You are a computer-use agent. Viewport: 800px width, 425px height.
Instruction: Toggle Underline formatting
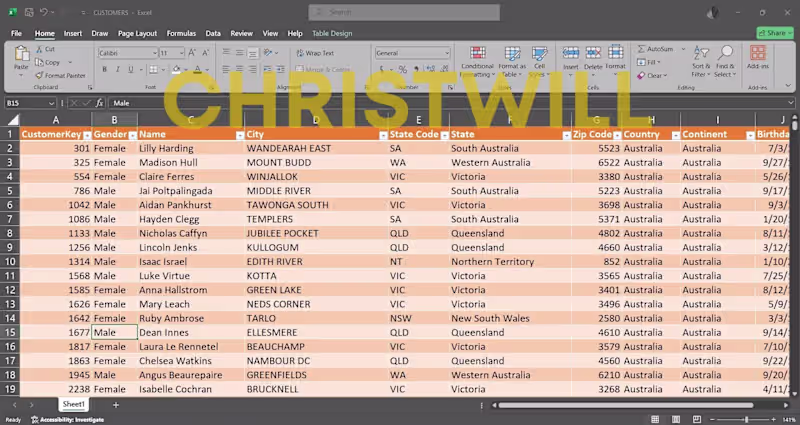coord(131,69)
